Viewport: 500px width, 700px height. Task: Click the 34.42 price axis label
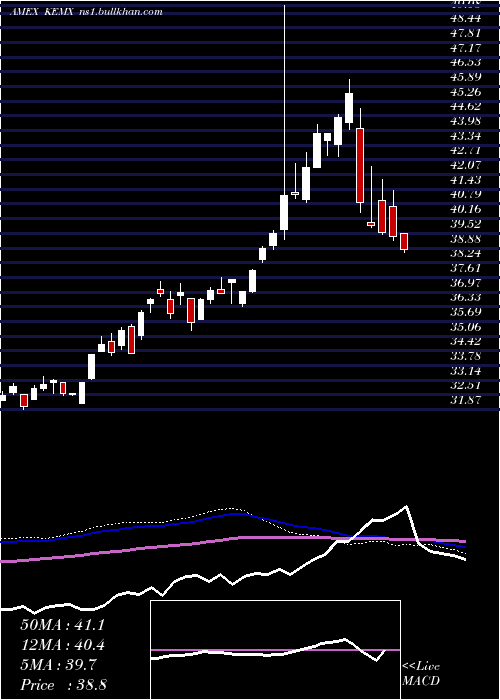pyautogui.click(x=466, y=342)
